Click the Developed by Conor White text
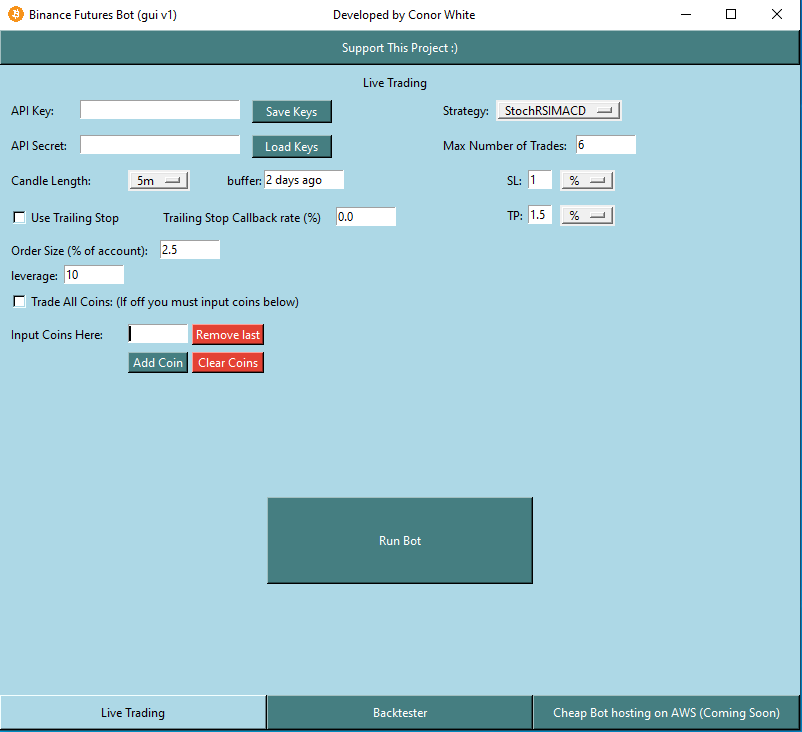 point(404,15)
